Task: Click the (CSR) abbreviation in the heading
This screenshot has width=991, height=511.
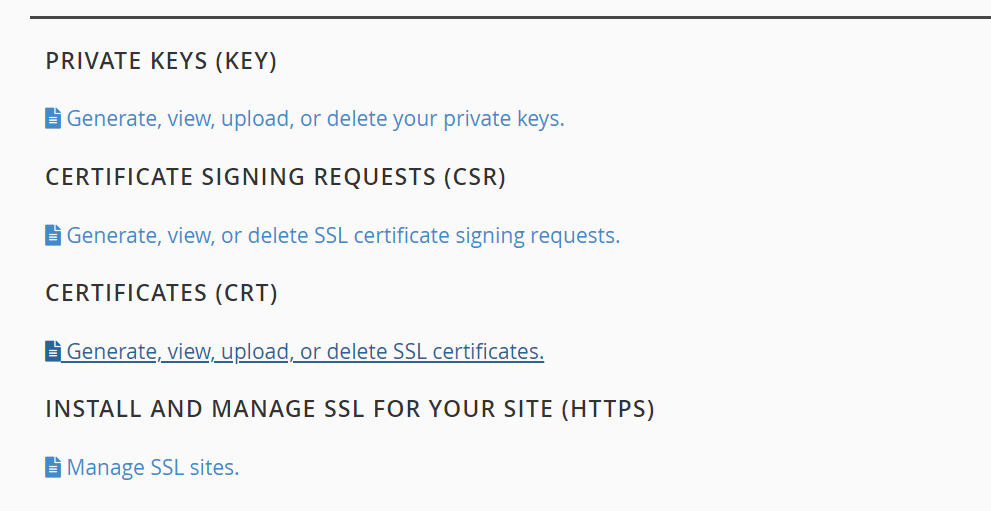Action: click(474, 178)
